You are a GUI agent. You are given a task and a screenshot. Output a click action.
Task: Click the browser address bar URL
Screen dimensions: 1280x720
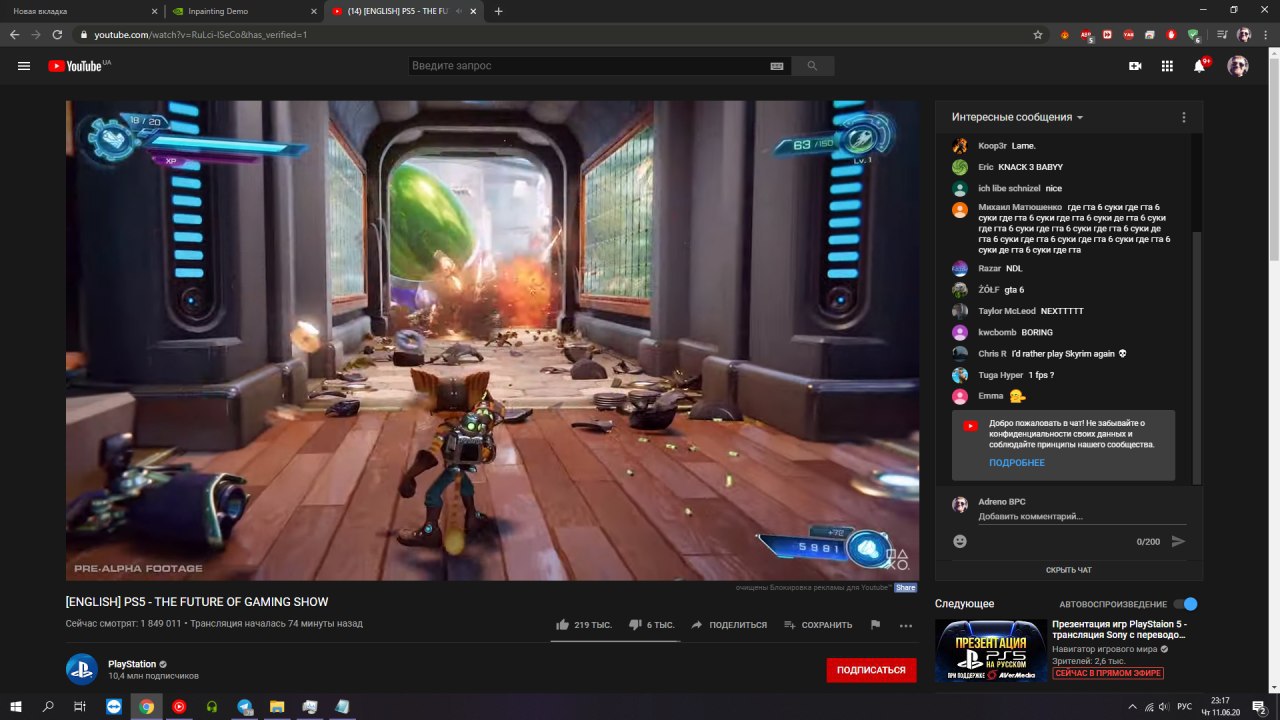(x=200, y=34)
